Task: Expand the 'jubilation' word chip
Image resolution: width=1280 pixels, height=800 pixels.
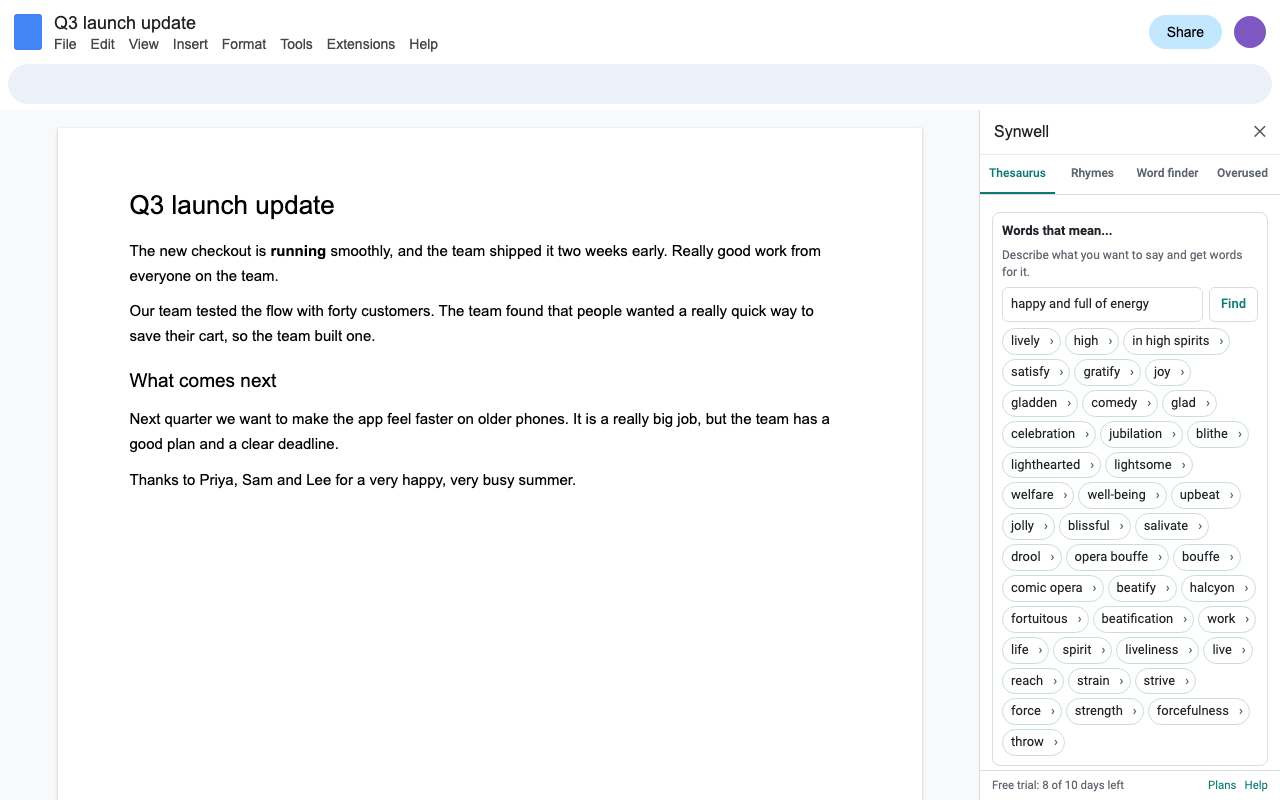Action: coord(1141,434)
